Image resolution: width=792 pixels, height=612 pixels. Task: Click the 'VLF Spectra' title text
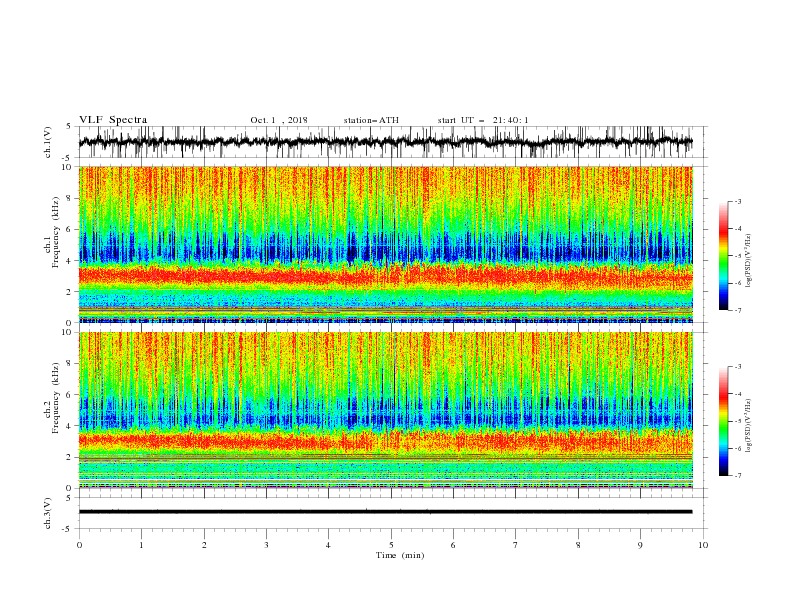113,120
